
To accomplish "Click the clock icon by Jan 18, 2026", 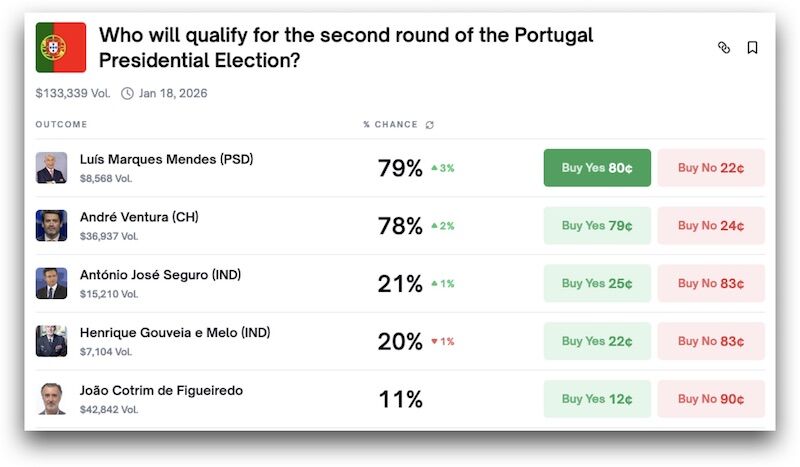I will point(127,94).
